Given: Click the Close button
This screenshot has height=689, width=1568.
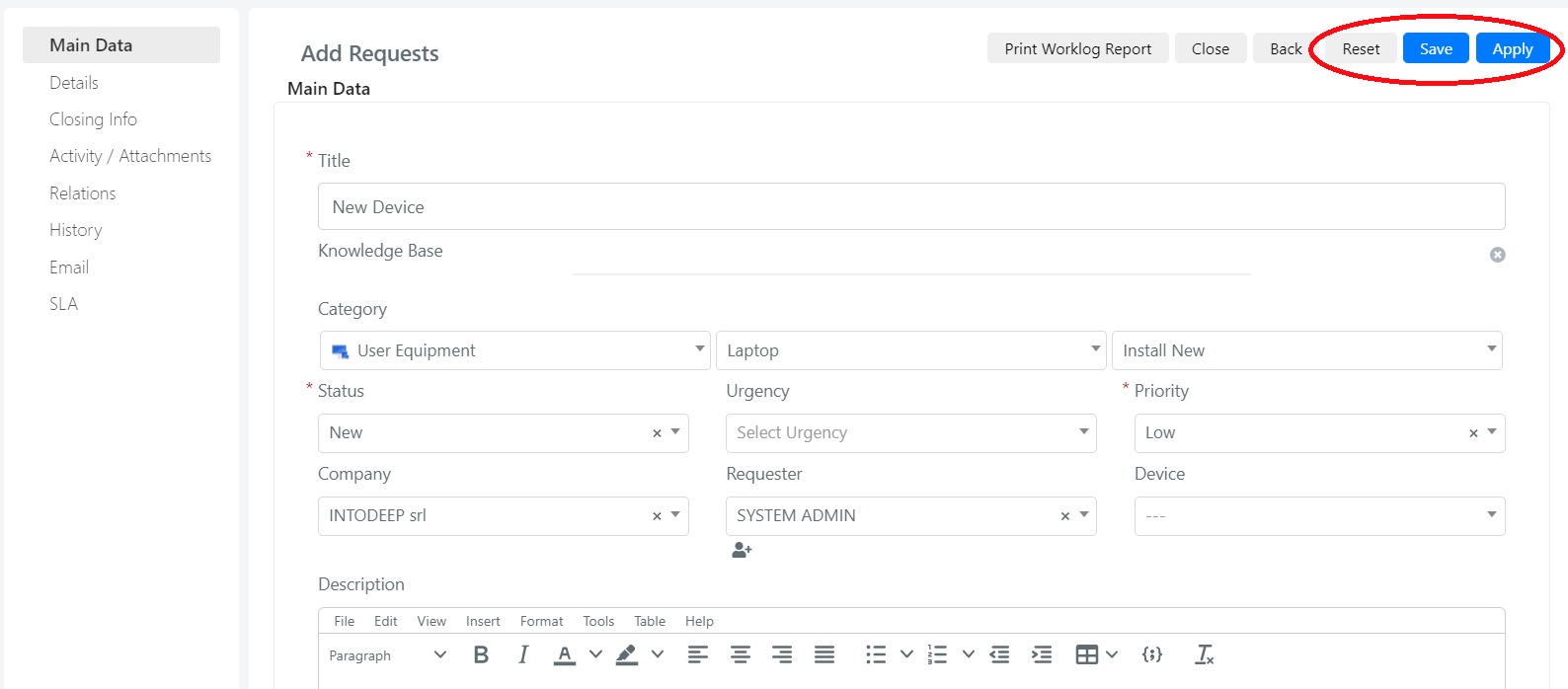Looking at the screenshot, I should 1211,48.
